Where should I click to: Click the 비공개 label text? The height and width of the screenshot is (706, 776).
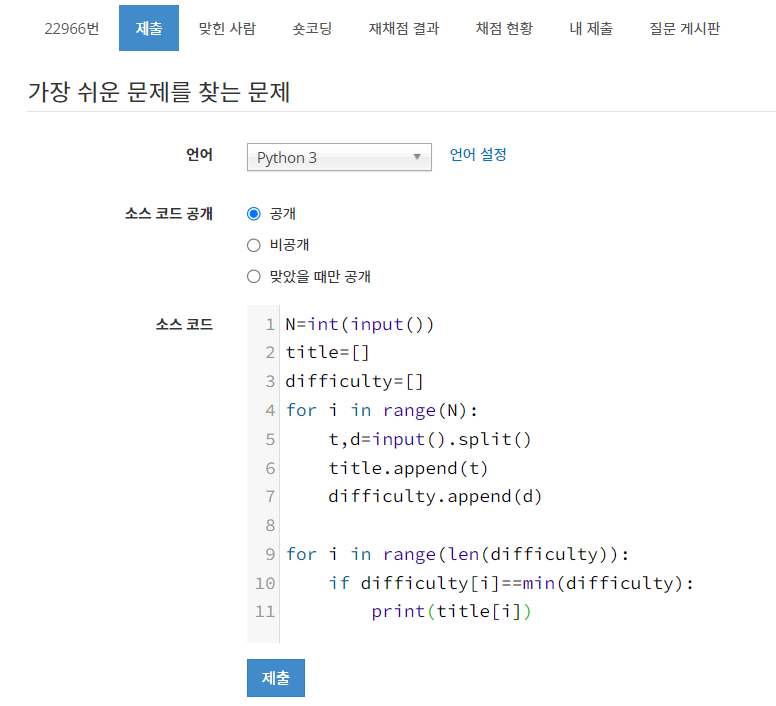(x=290, y=245)
